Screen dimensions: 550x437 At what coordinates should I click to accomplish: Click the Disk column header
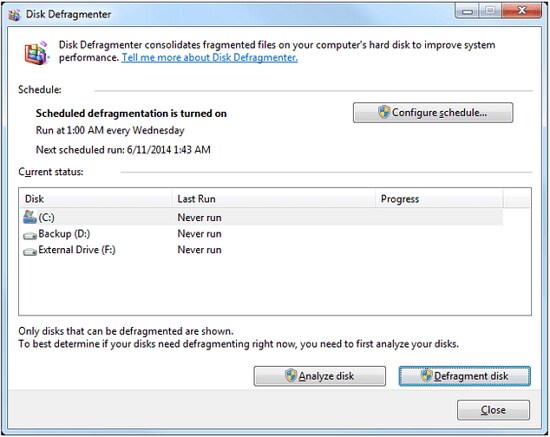[95, 199]
